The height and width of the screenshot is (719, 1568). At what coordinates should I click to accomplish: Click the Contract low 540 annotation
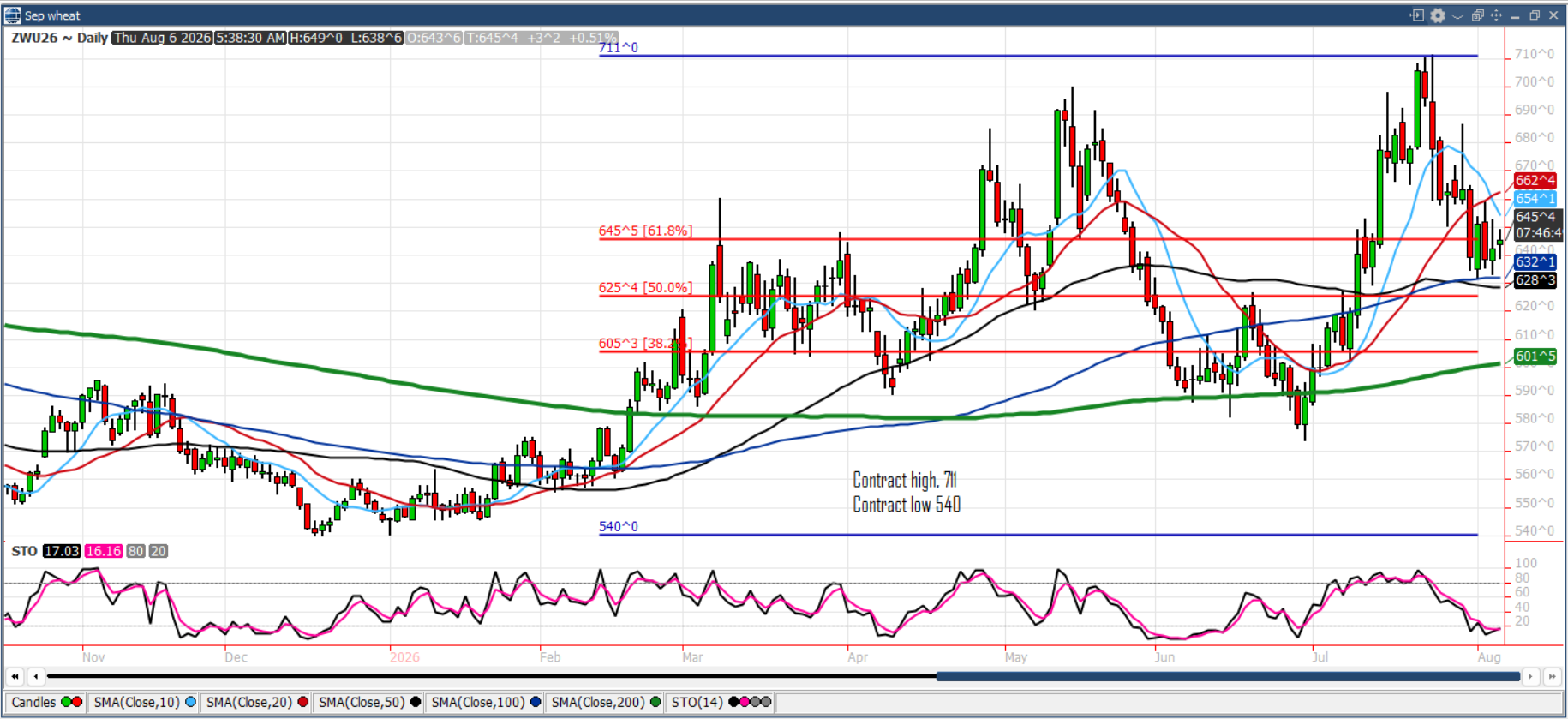click(x=907, y=505)
